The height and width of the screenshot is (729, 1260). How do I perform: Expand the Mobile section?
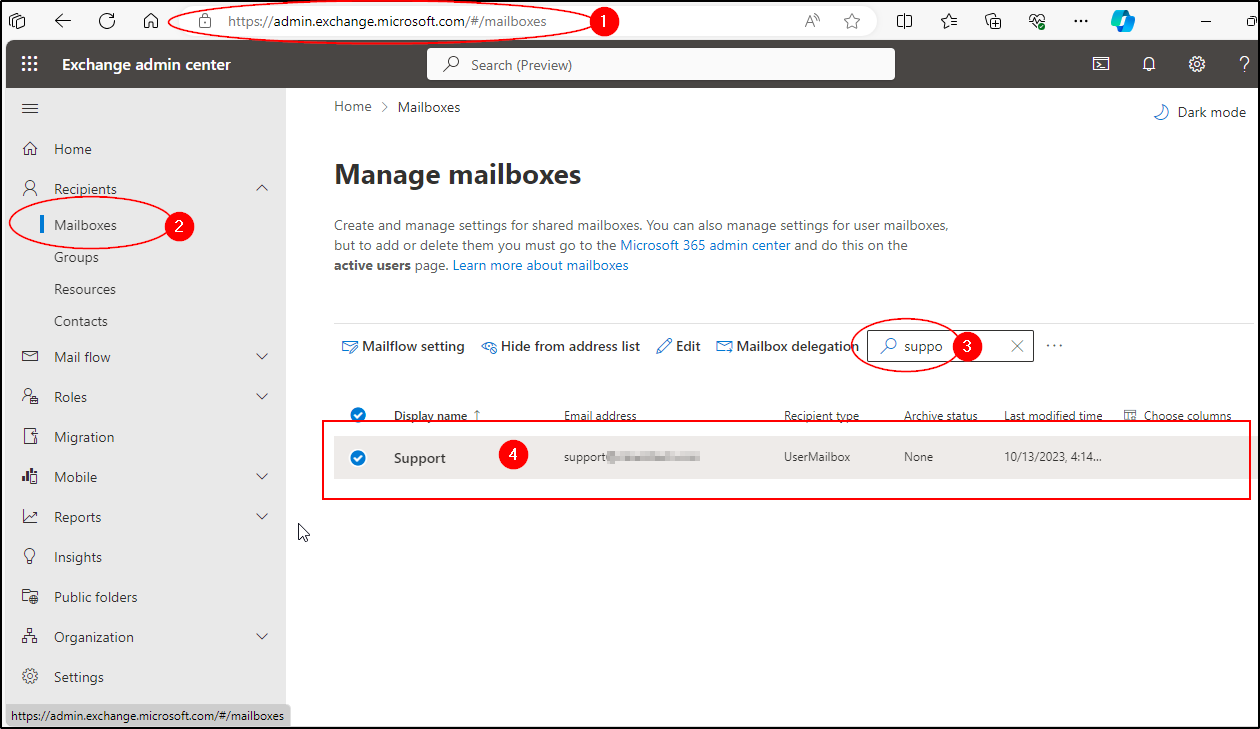pos(262,477)
